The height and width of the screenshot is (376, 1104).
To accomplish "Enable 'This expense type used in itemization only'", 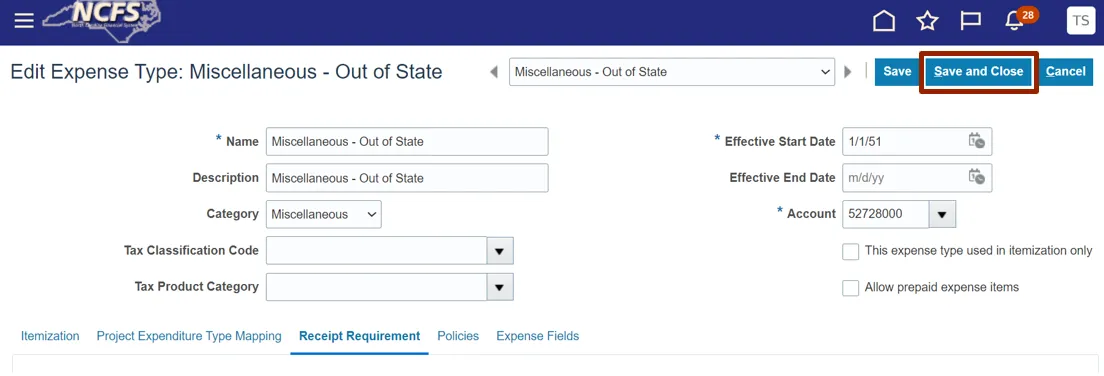I will (851, 251).
